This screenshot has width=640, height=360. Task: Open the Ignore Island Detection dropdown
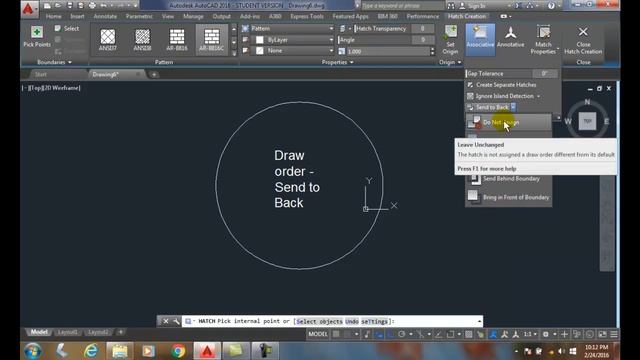tap(504, 96)
